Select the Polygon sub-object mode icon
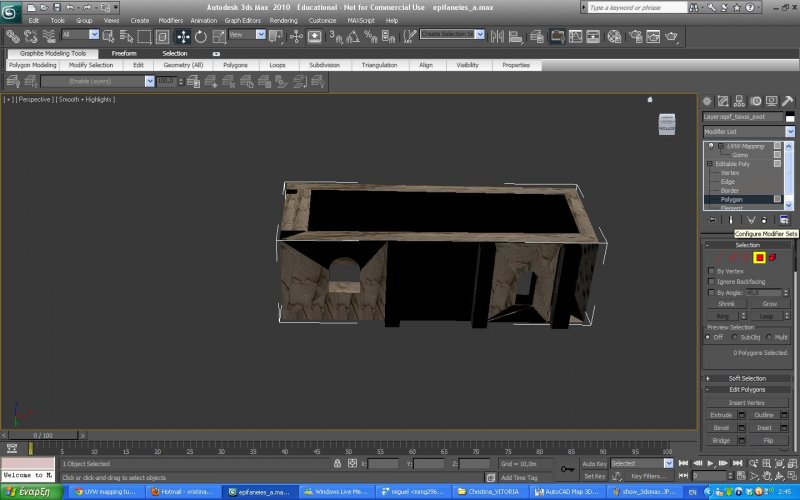Image resolution: width=800 pixels, height=500 pixels. pos(759,258)
